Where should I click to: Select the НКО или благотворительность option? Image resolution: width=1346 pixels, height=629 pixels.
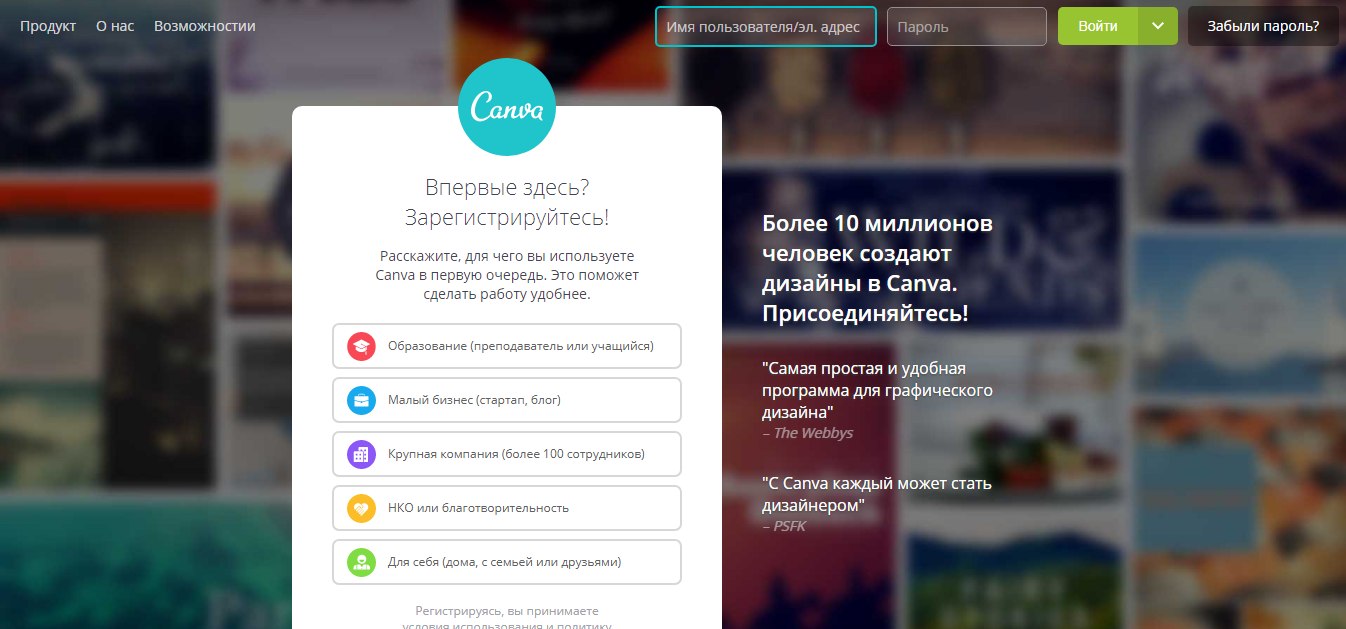506,507
